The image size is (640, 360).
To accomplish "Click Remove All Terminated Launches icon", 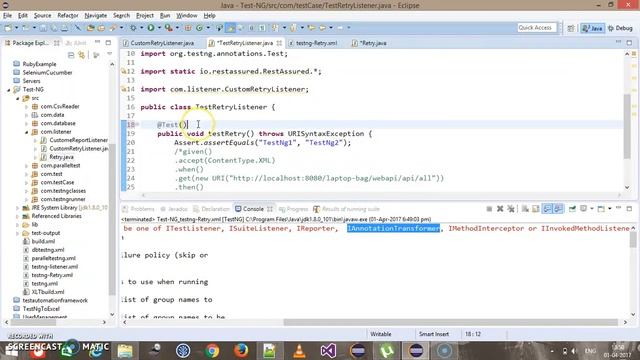I will pyautogui.click(x=511, y=209).
